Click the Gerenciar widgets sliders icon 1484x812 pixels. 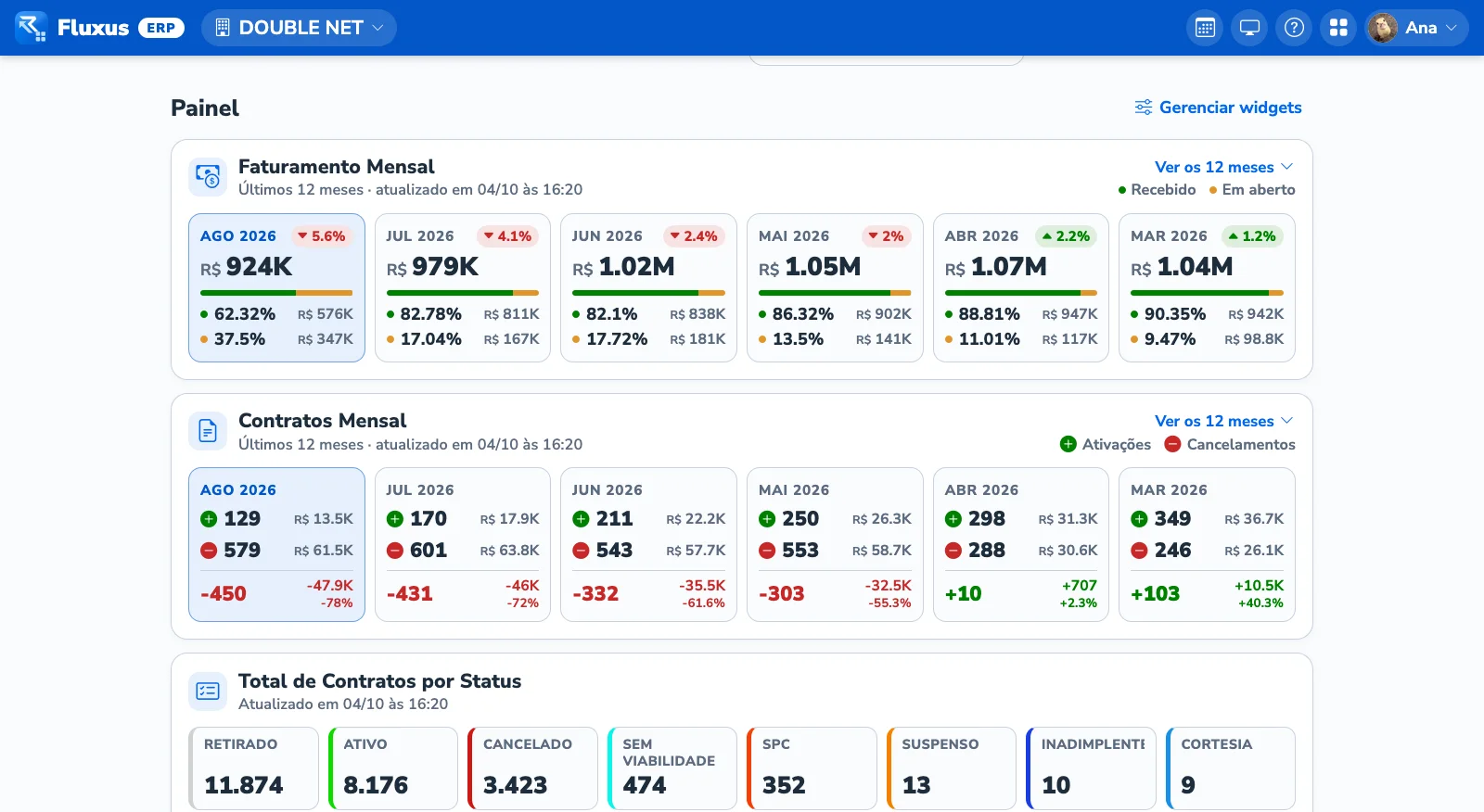click(x=1144, y=108)
